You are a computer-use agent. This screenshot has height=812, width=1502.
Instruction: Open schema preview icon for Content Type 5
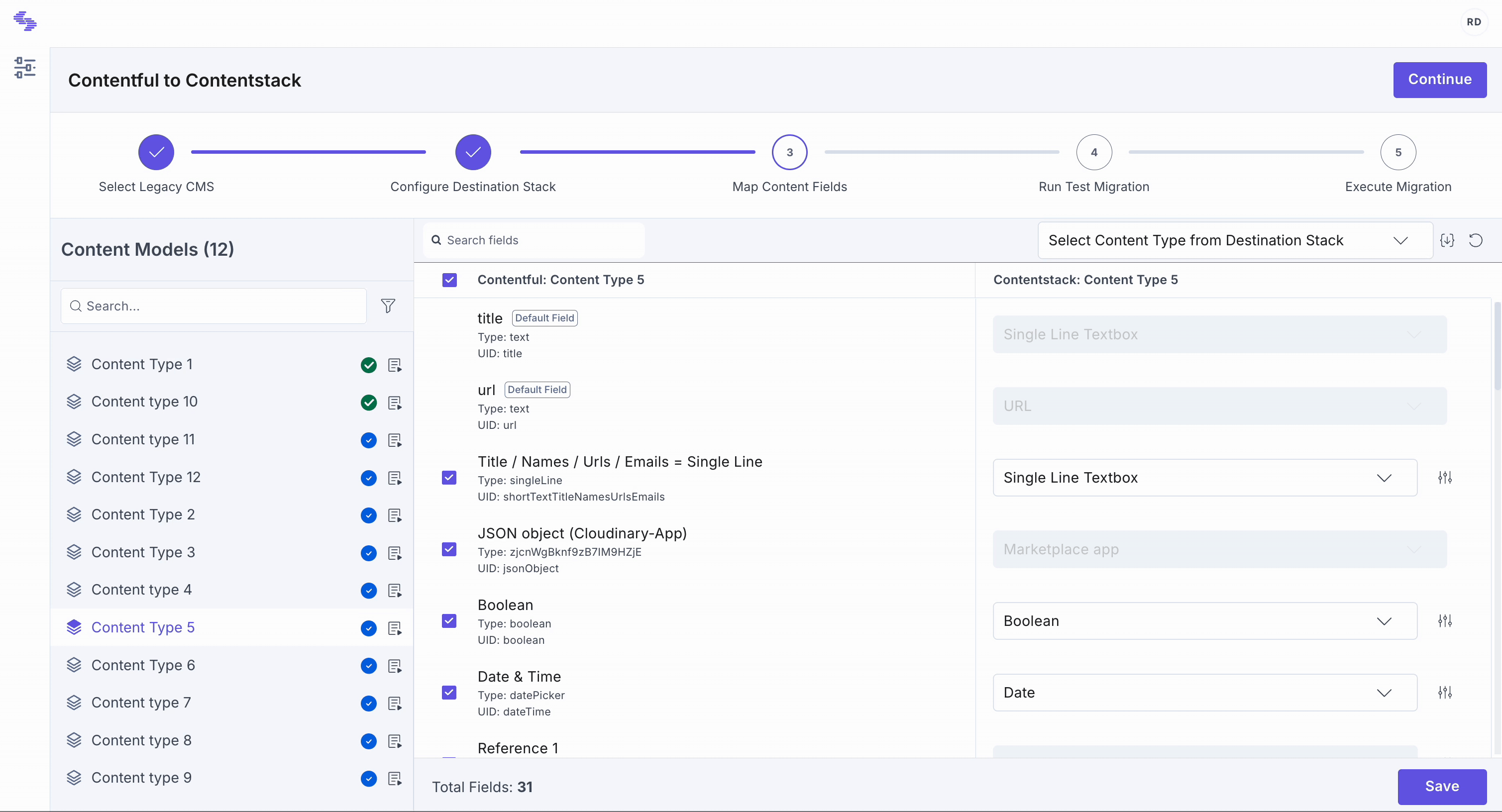point(395,628)
